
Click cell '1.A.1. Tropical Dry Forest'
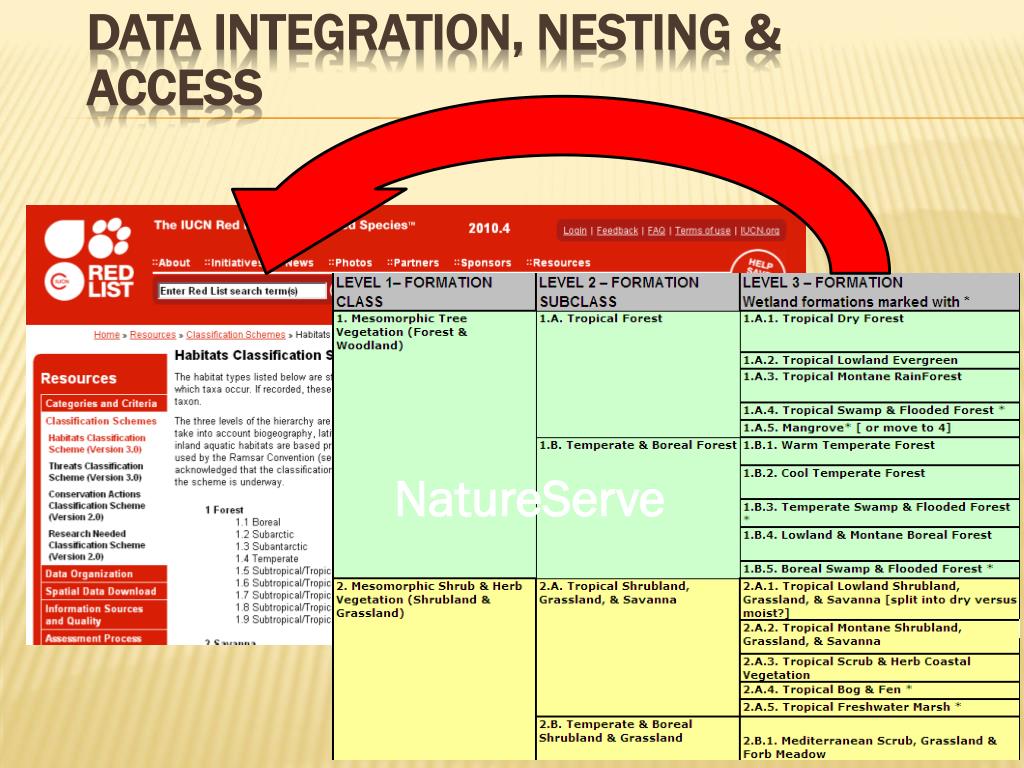pyautogui.click(x=880, y=331)
